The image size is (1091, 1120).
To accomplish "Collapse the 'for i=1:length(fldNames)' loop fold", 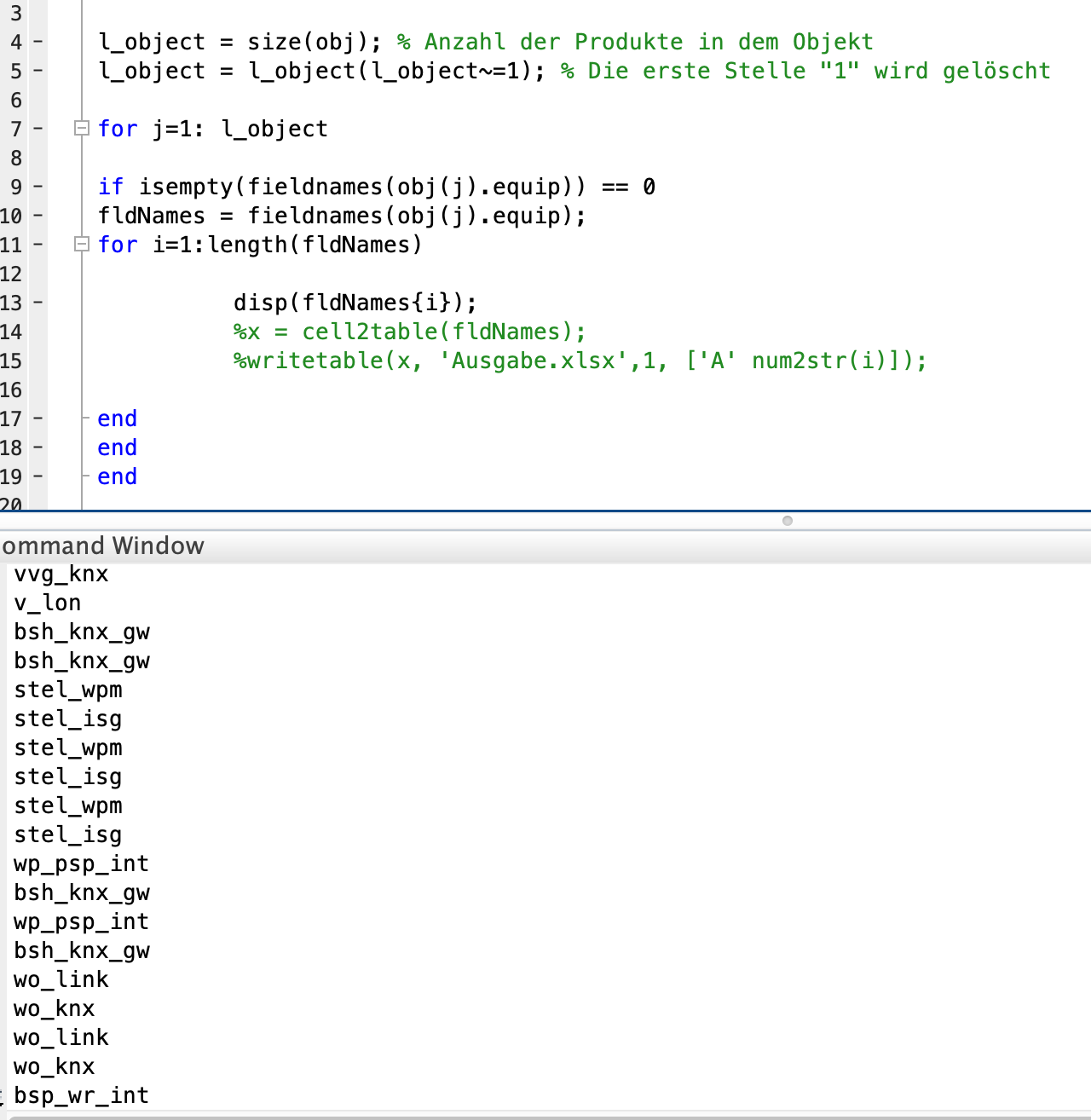I will click(82, 245).
